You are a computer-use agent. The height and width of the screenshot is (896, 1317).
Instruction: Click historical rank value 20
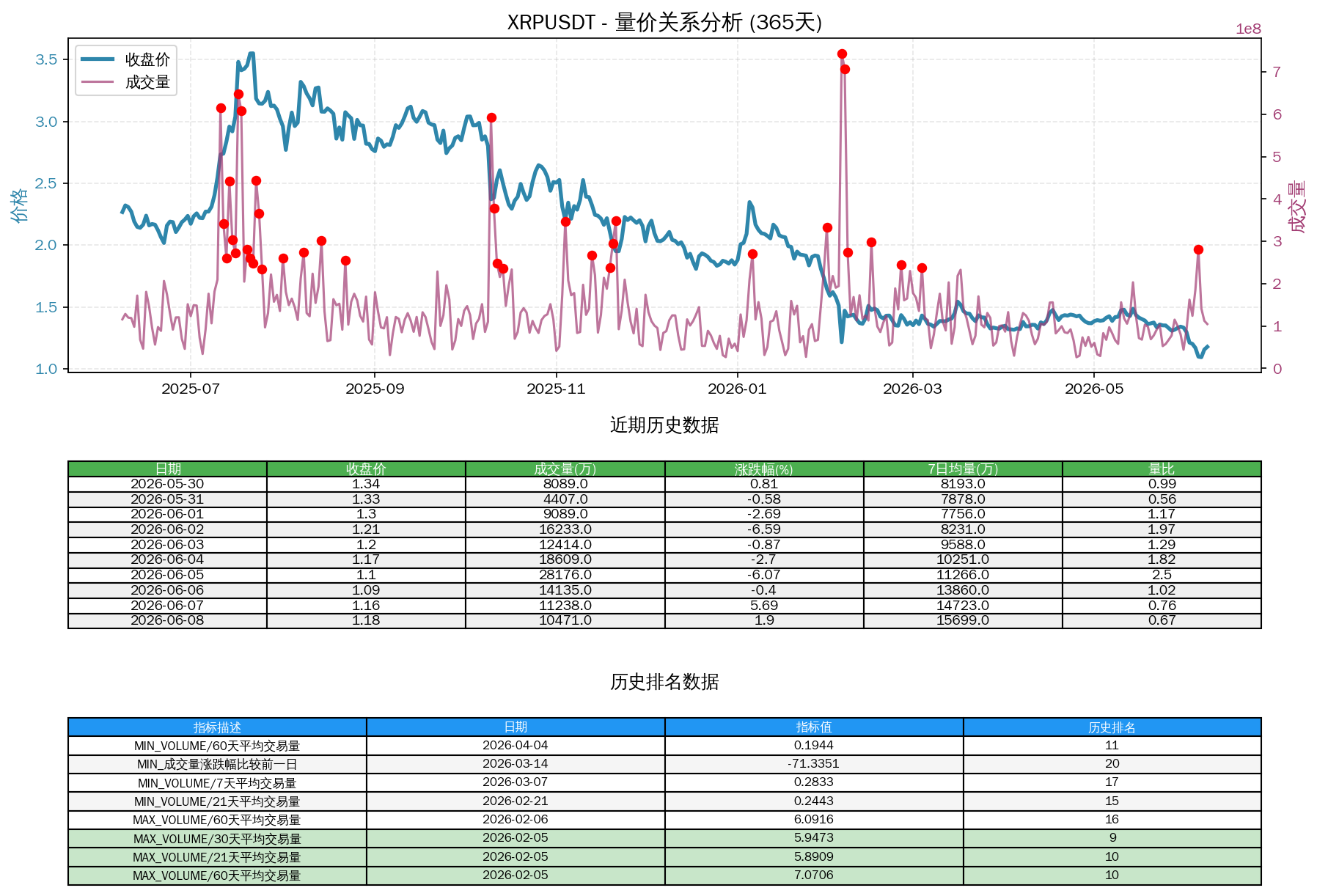point(1112,764)
